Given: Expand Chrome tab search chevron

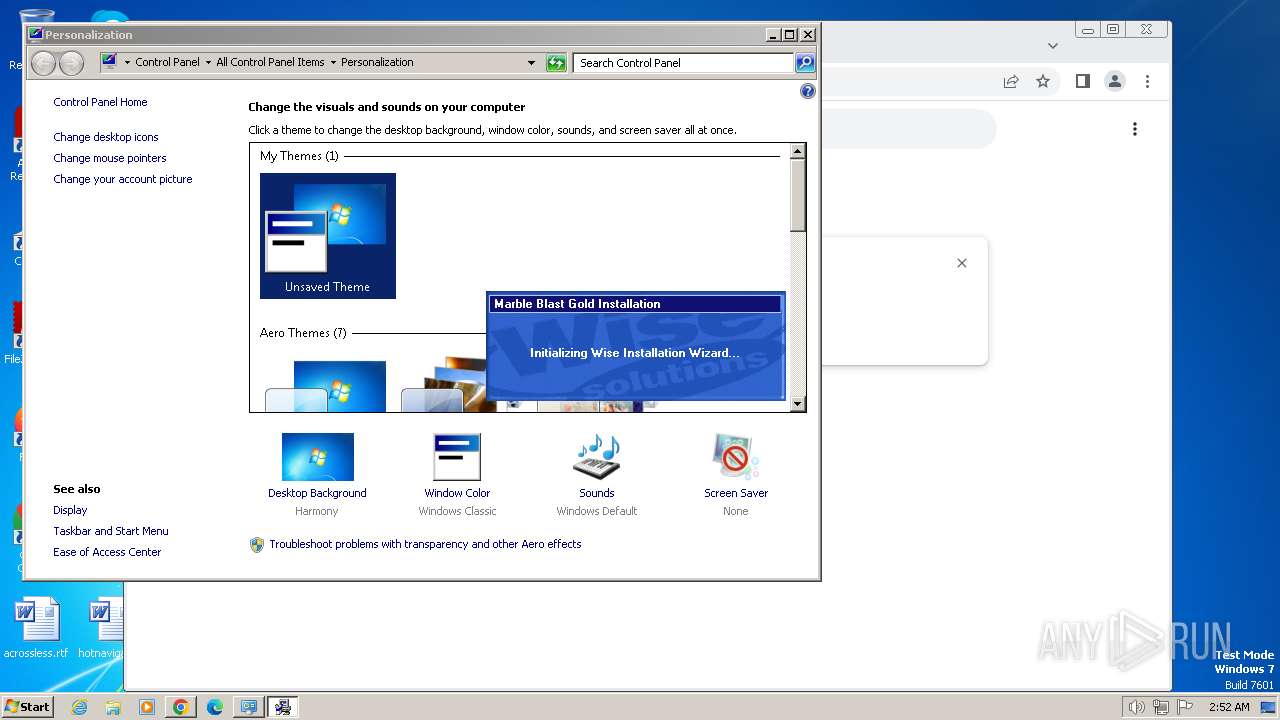Looking at the screenshot, I should point(1052,45).
